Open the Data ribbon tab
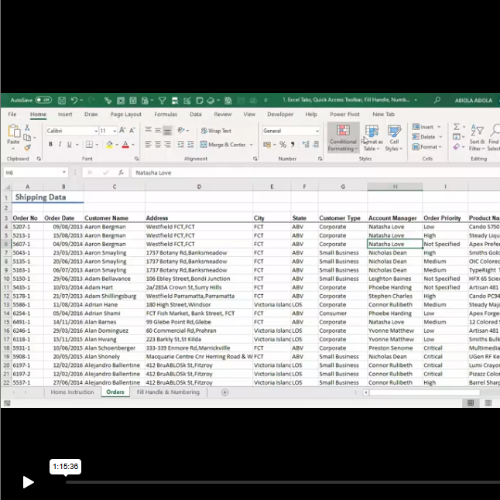 (196, 114)
